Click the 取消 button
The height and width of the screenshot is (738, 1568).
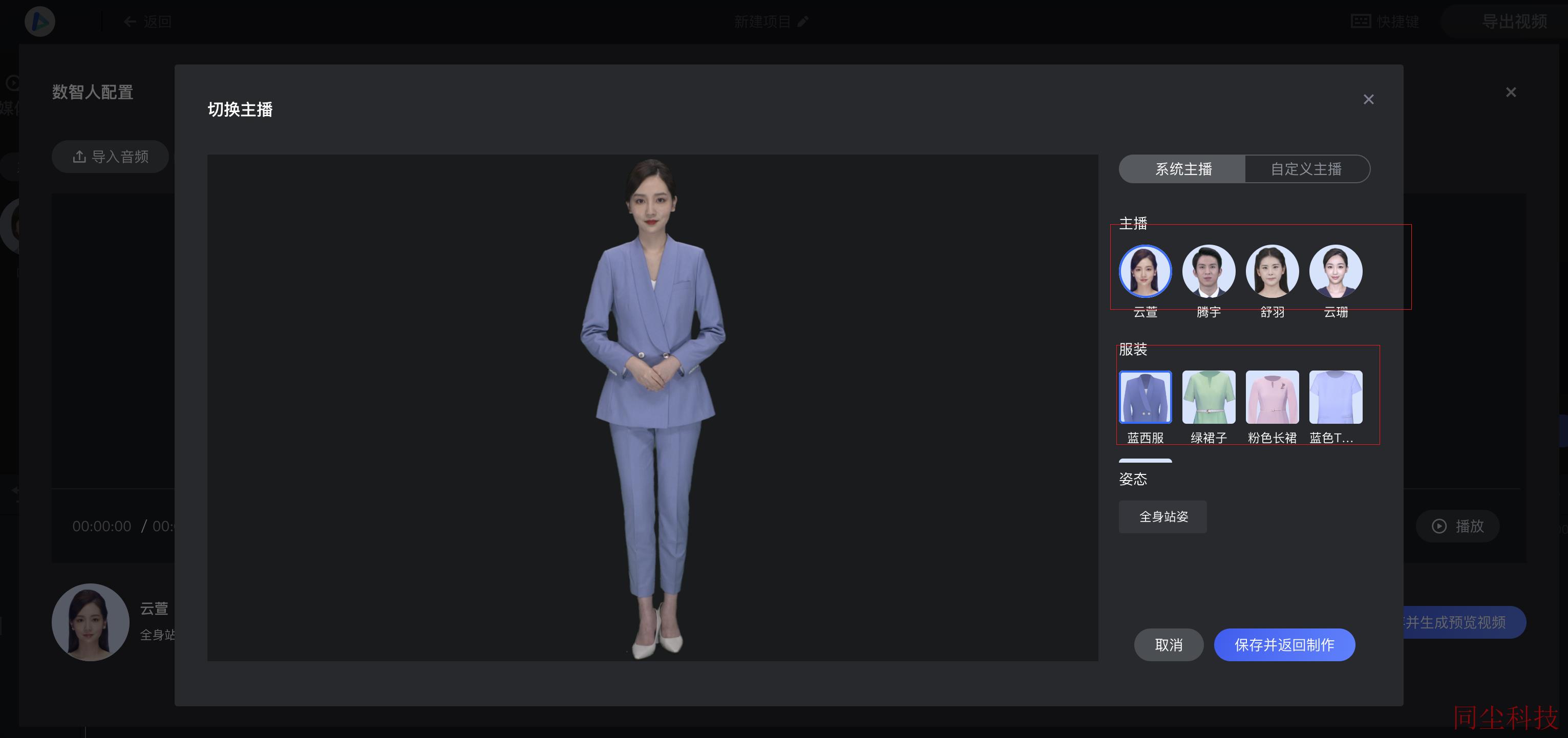pos(1168,644)
